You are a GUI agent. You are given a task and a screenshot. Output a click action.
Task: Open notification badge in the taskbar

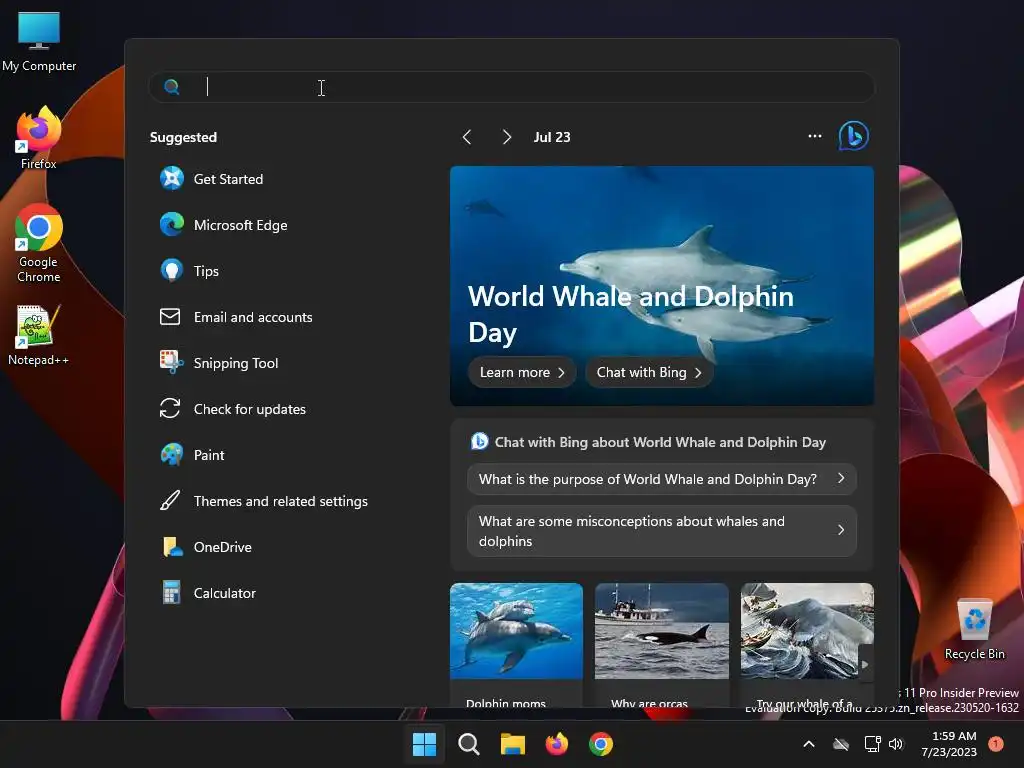996,744
